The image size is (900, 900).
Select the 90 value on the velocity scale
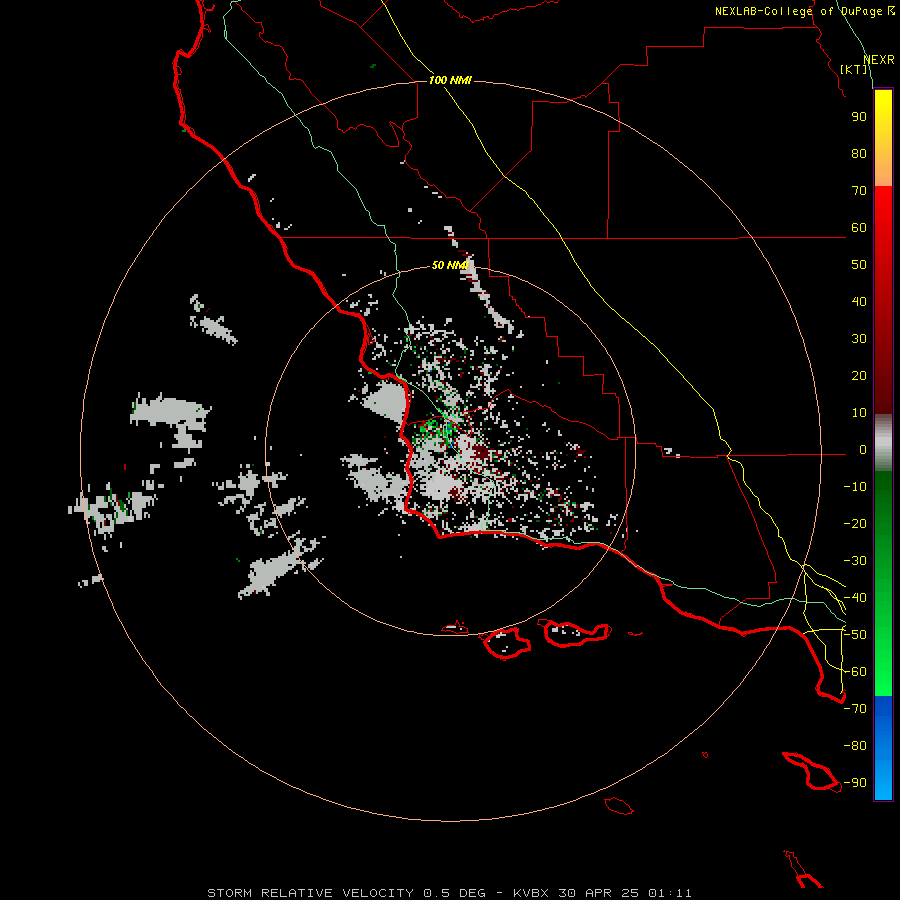pyautogui.click(x=859, y=117)
